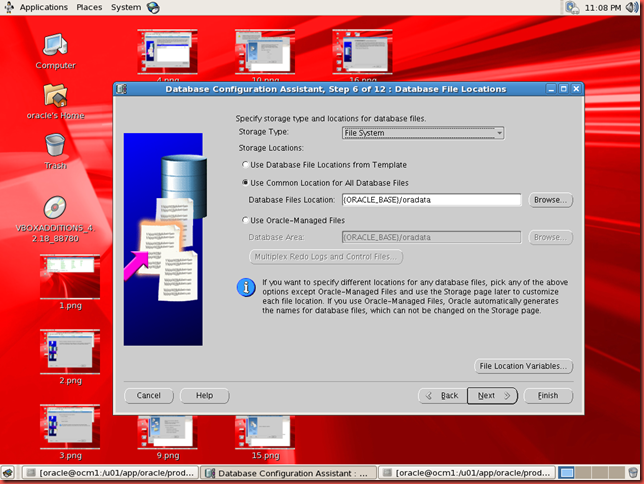Open File Location Variables
644x484 pixels.
[523, 366]
